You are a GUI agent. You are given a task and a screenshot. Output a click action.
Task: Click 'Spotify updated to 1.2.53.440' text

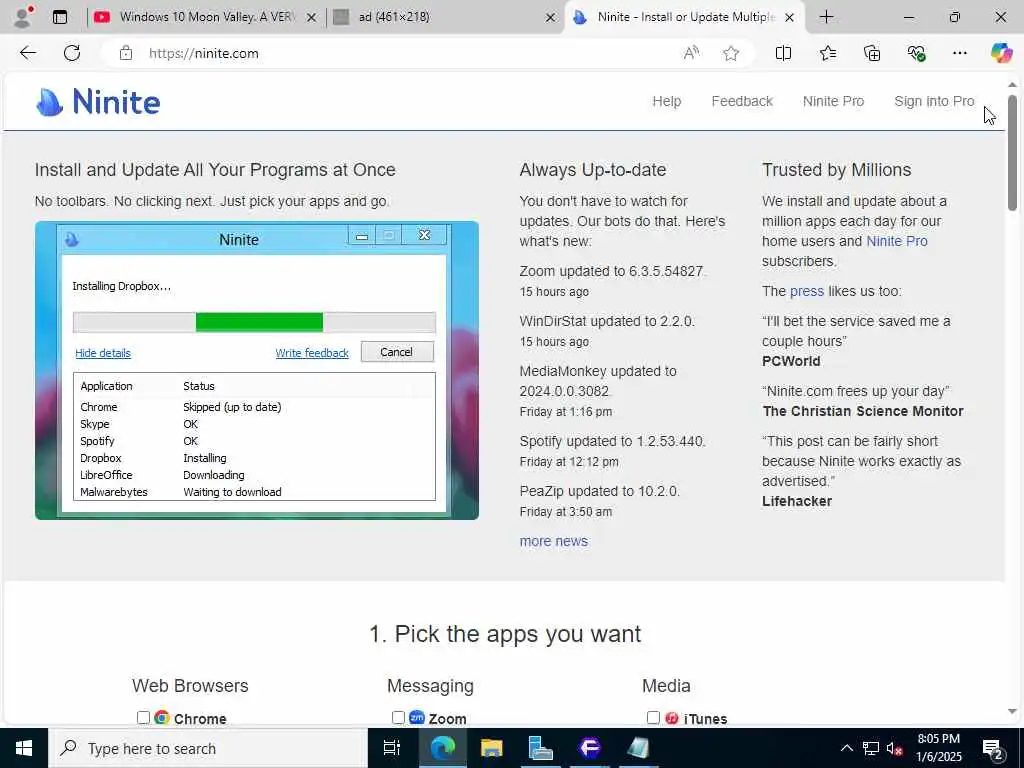pos(613,441)
